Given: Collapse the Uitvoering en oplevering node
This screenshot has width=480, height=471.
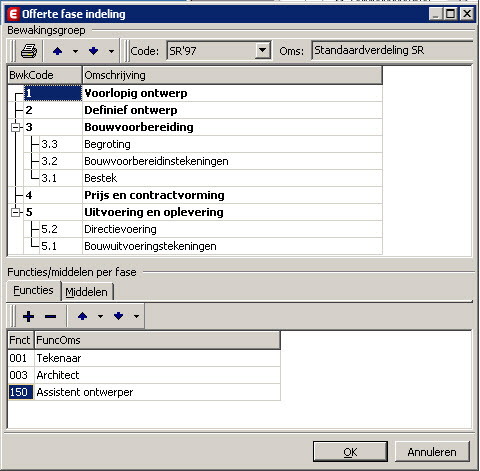Looking at the screenshot, I should pyautogui.click(x=15, y=212).
